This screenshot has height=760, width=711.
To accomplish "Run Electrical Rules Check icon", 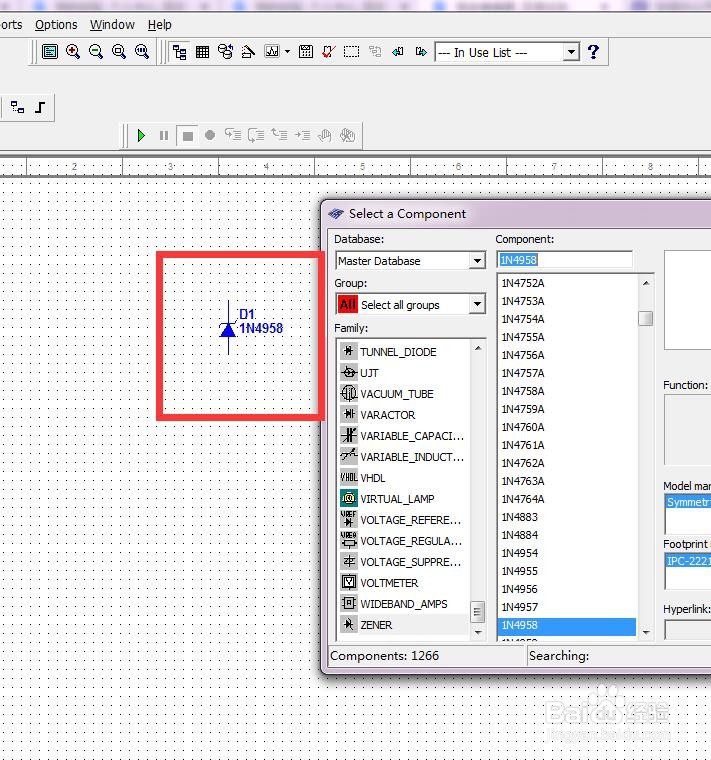I will point(328,51).
